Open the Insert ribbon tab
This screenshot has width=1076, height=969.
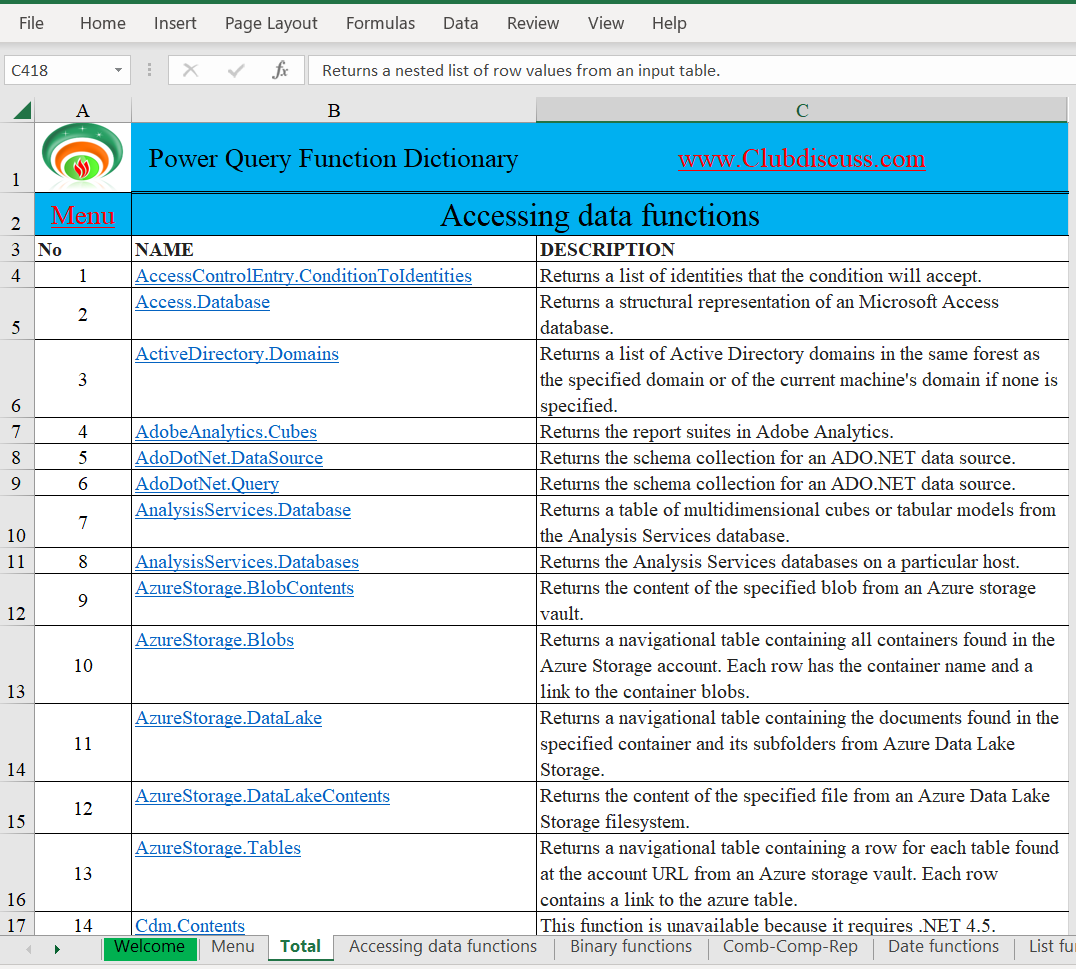(x=175, y=23)
